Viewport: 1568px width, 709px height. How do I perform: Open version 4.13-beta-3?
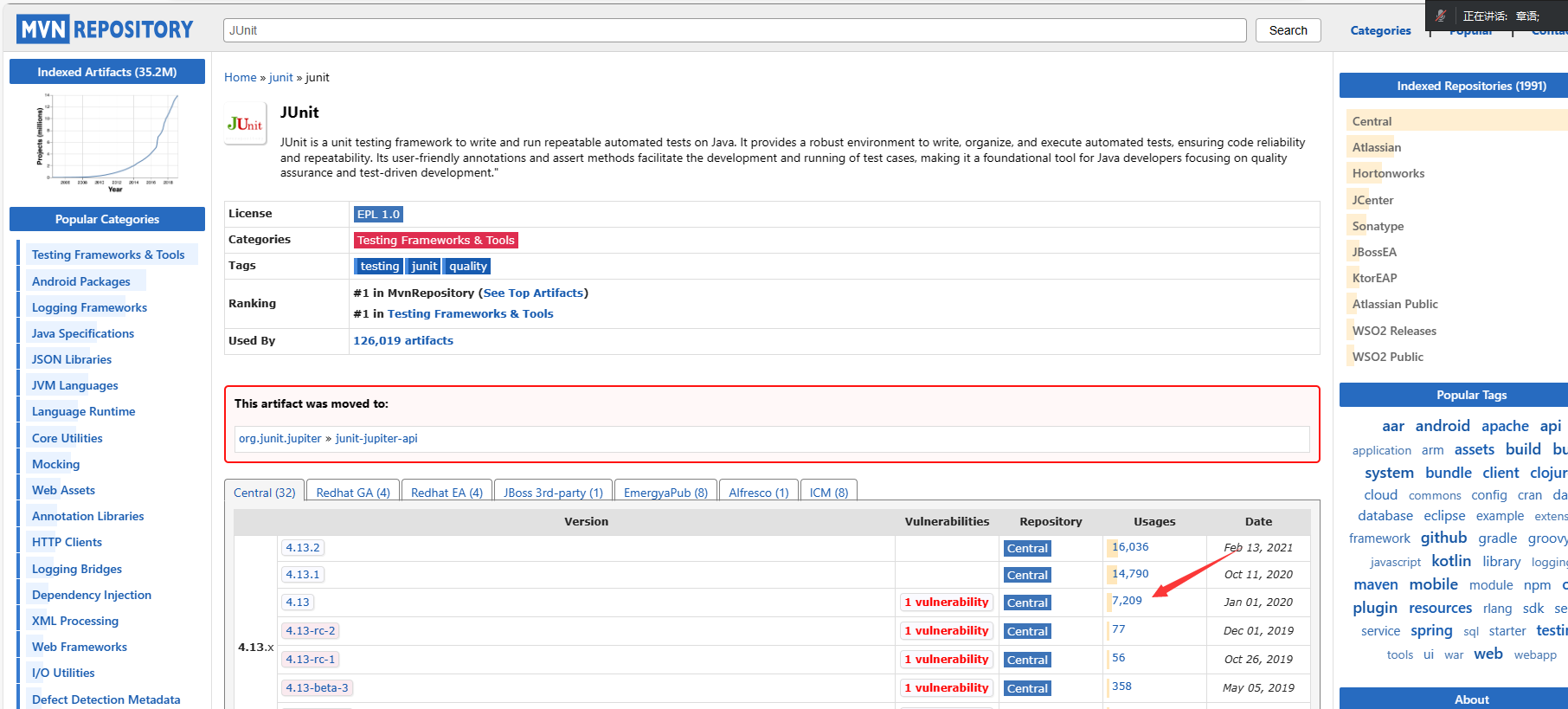[x=318, y=687]
